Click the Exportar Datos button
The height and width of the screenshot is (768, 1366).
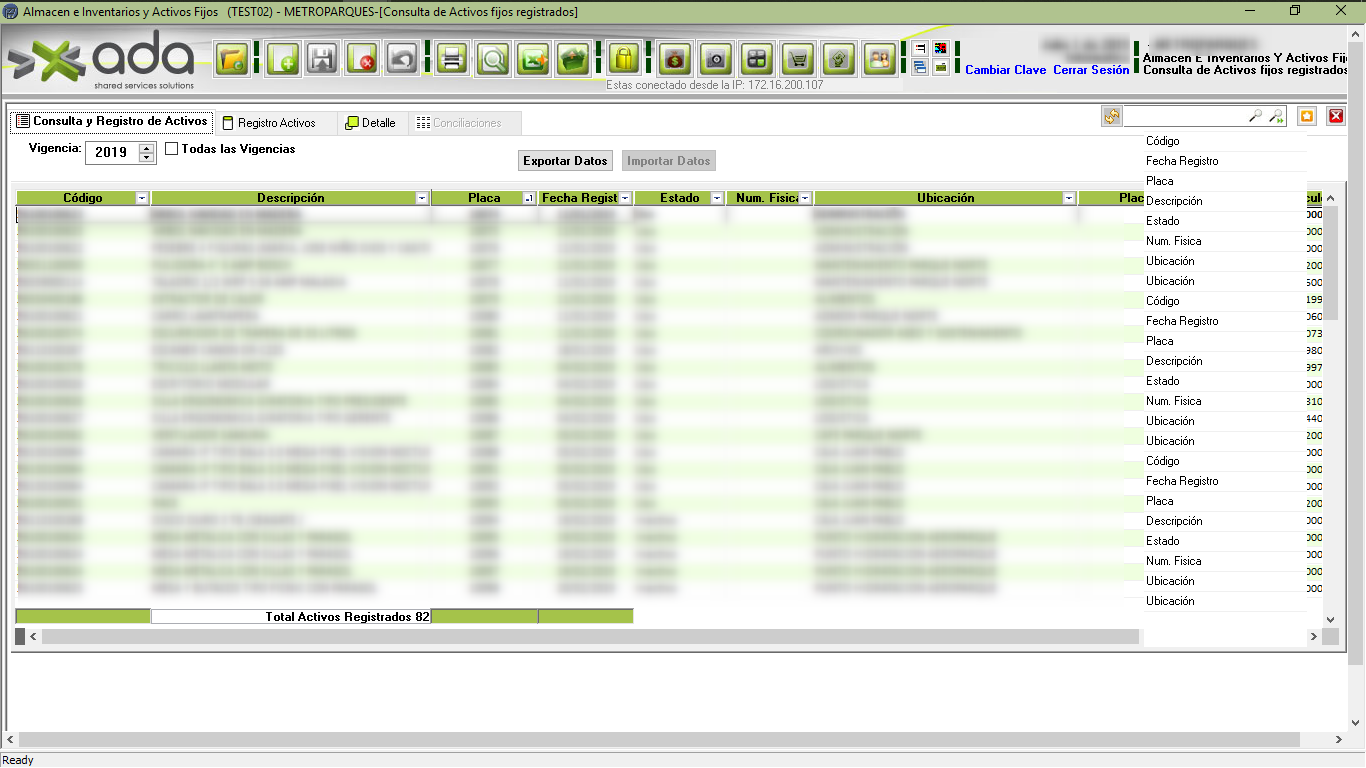point(565,161)
